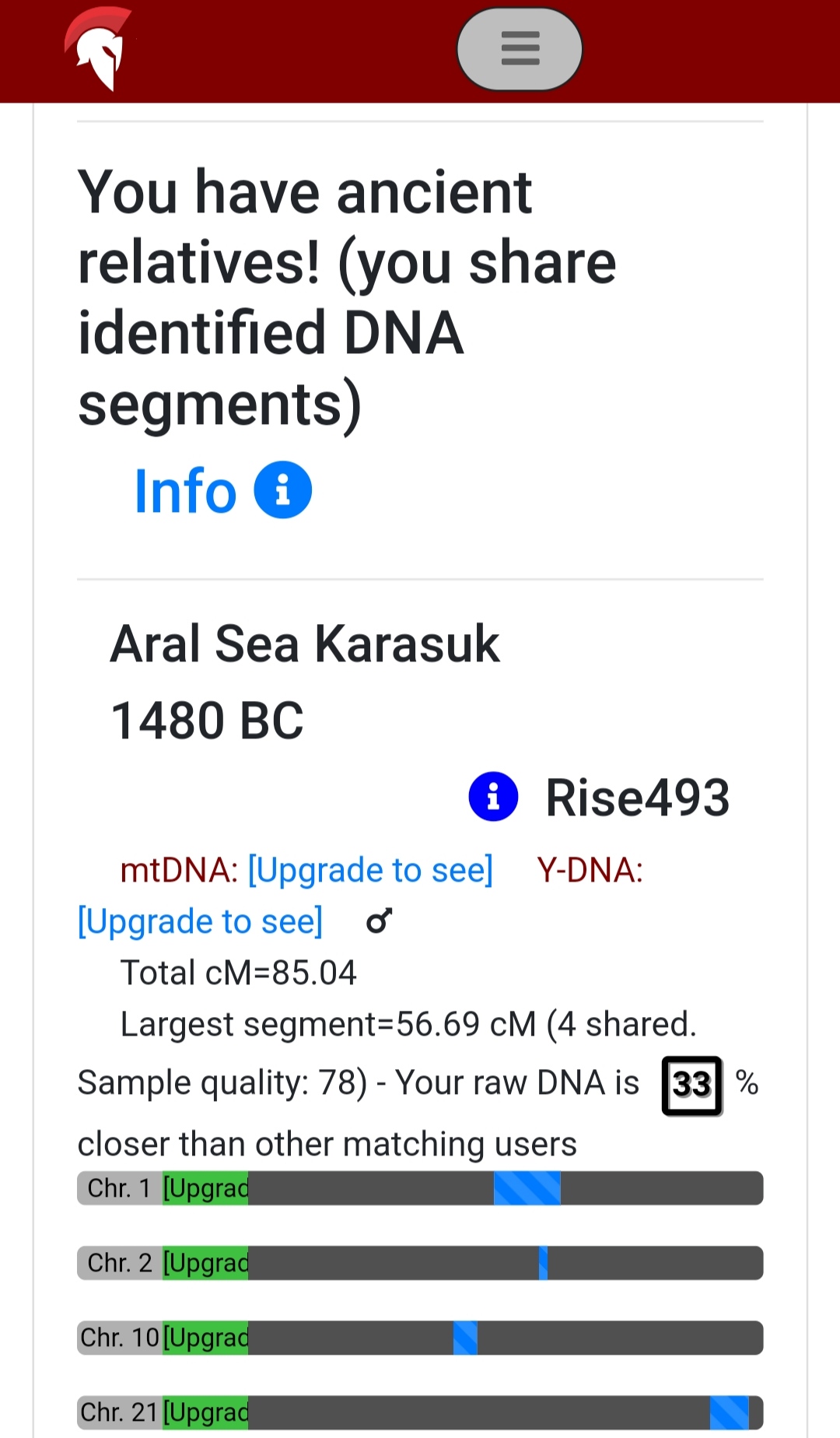The width and height of the screenshot is (840, 1438).
Task: Click the info icon beside Rise493
Action: [493, 797]
